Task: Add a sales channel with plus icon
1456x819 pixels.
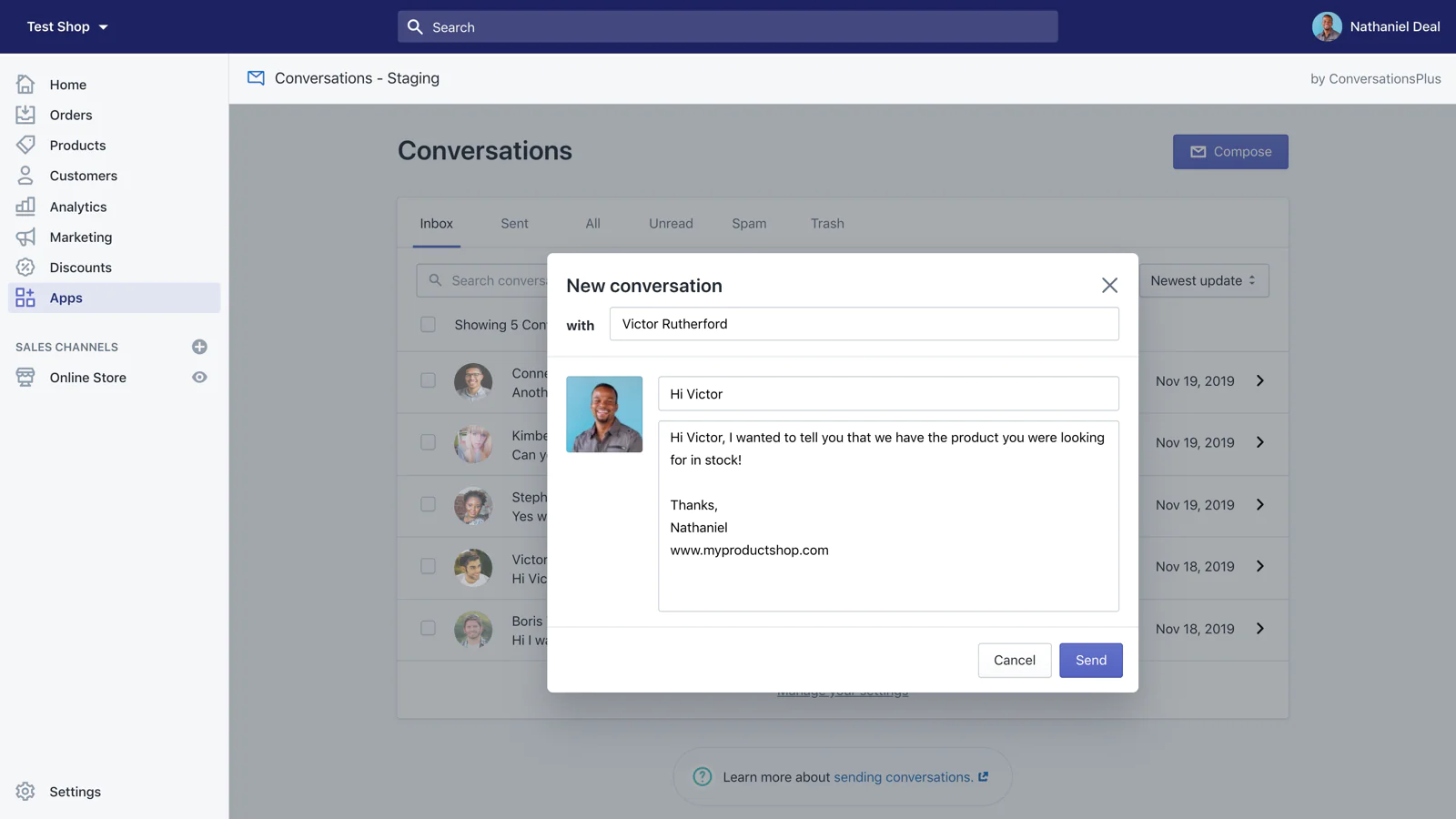Action: point(199,347)
